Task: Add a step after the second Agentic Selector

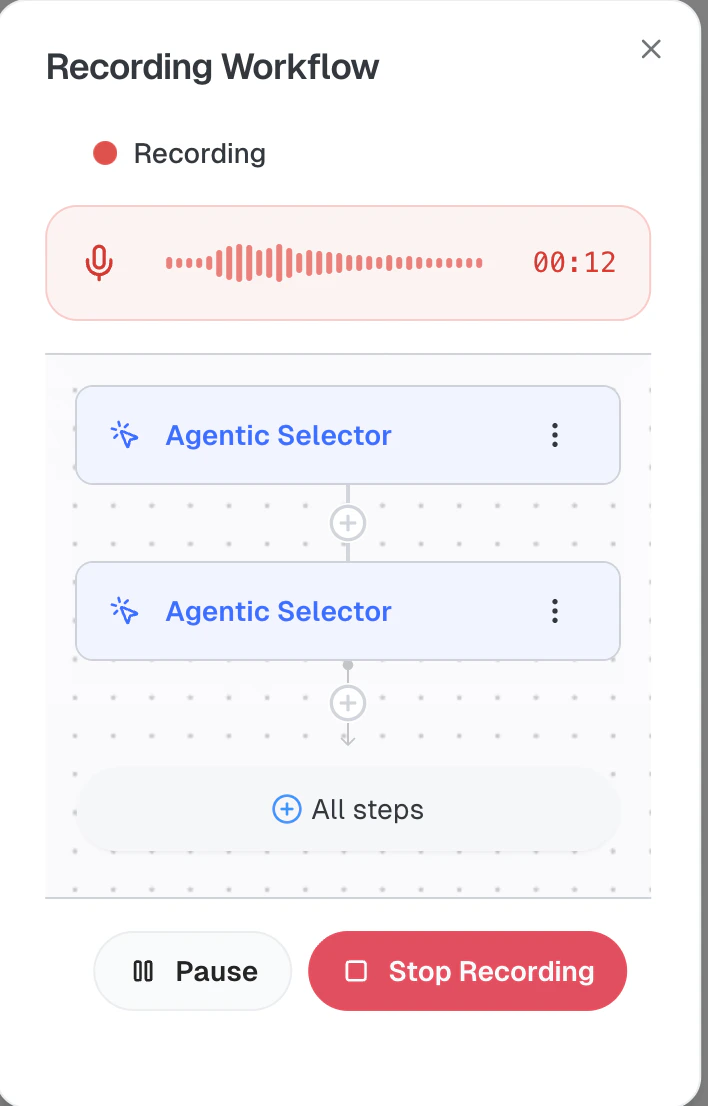Action: [348, 702]
